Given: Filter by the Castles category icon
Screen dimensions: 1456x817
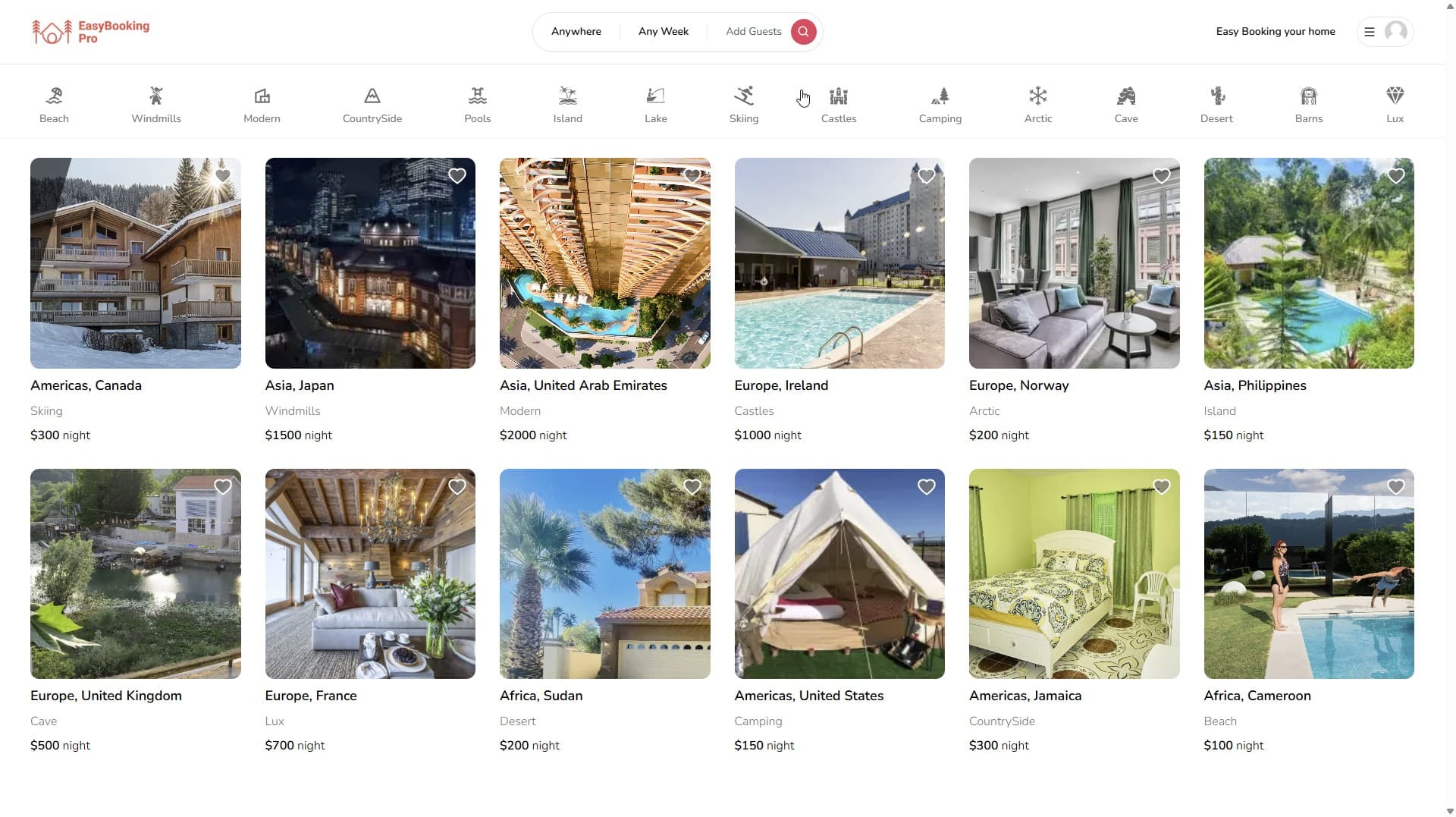Looking at the screenshot, I should click(839, 96).
